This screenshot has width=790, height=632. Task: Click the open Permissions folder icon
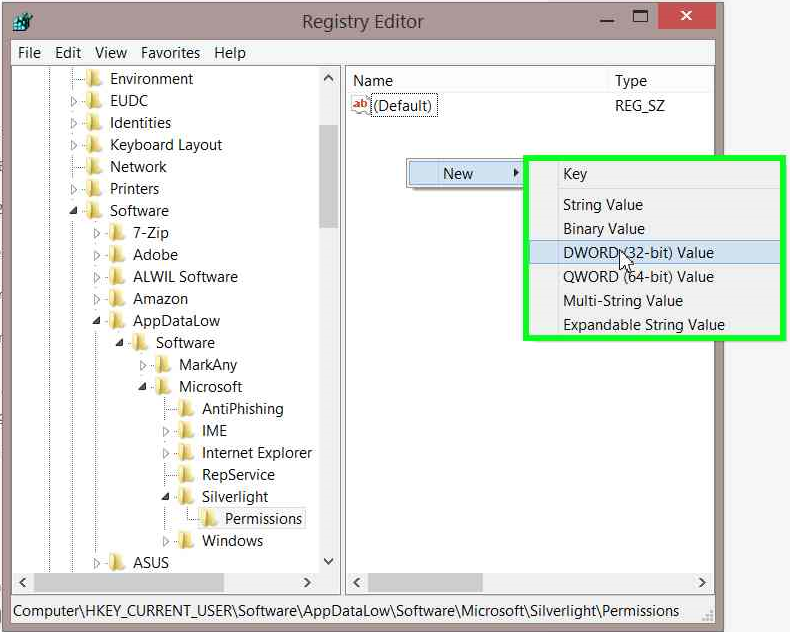pos(209,519)
